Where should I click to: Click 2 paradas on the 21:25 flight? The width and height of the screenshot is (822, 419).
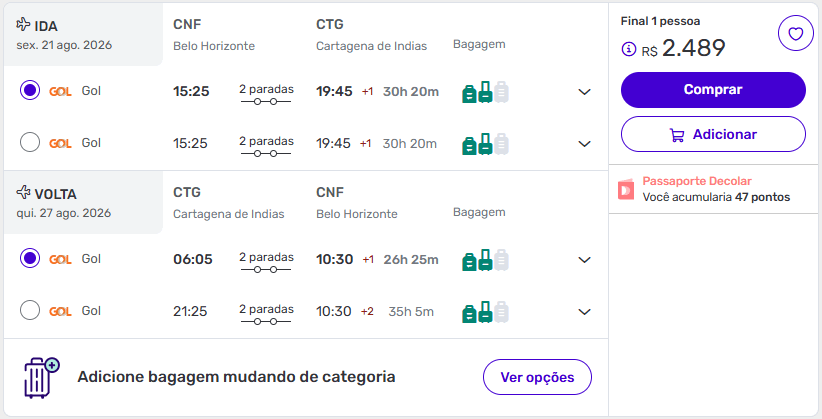click(x=266, y=310)
